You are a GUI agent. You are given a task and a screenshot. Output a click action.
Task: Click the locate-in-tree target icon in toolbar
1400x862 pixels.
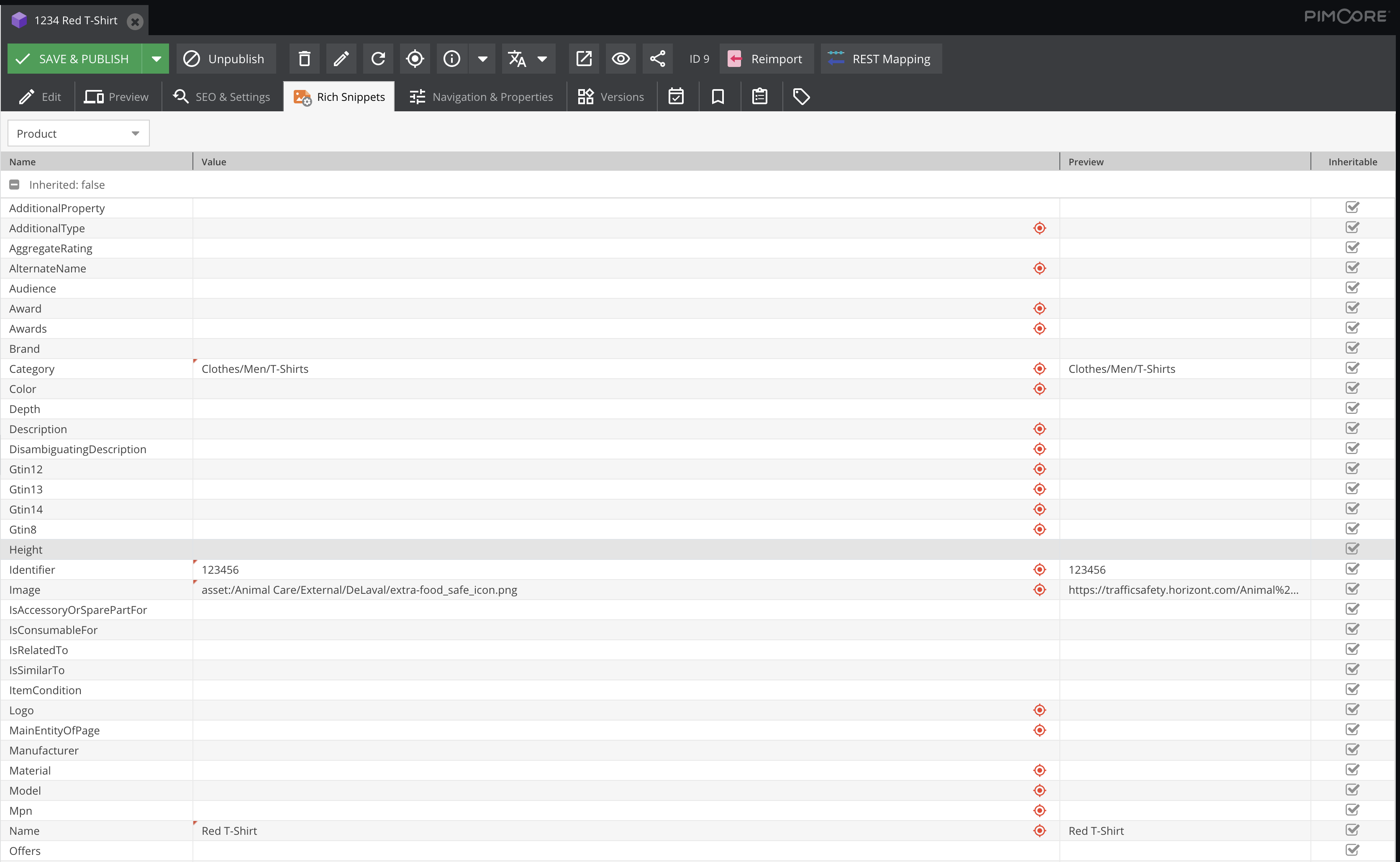click(x=415, y=59)
